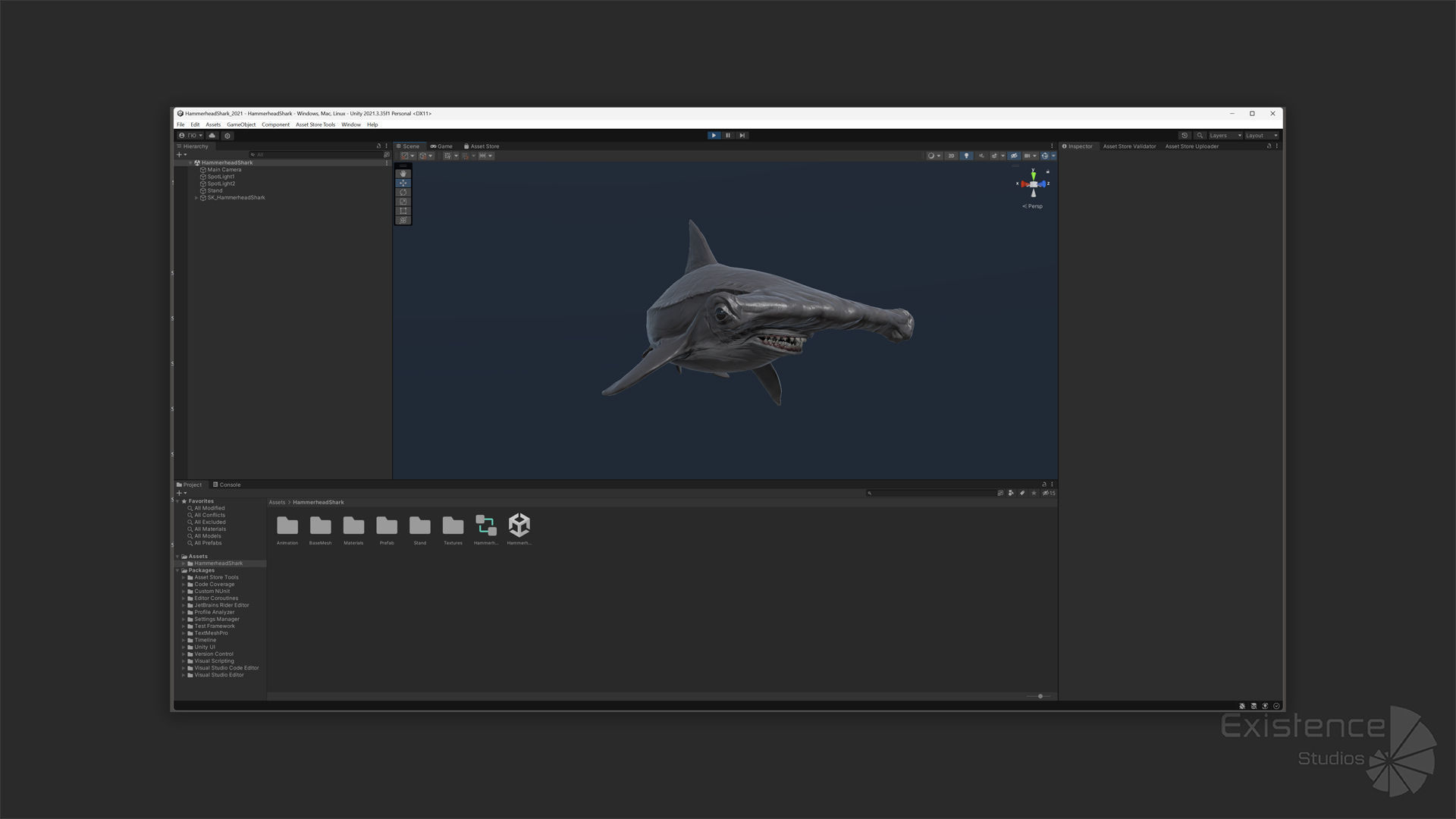Open the Layout dropdown

tap(1262, 136)
